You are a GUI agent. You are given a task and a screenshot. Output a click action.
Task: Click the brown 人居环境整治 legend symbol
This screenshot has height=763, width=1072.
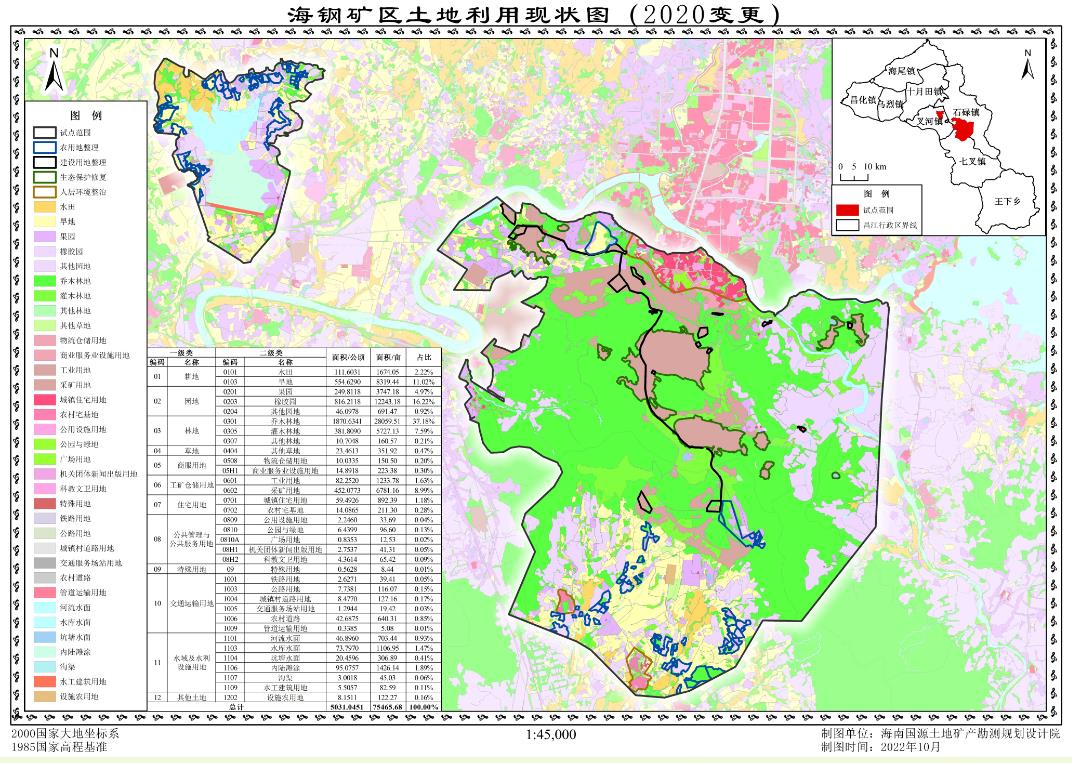45,190
